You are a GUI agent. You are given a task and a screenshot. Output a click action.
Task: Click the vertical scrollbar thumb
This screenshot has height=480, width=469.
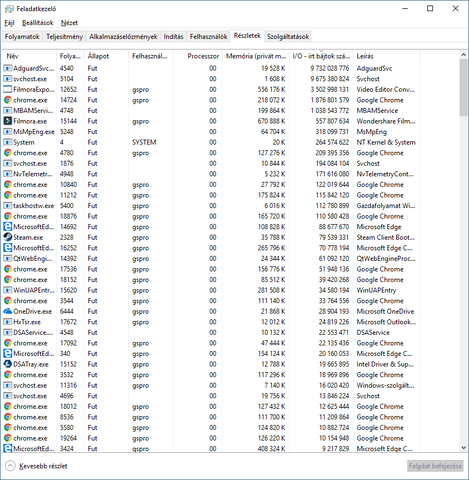pyautogui.click(x=463, y=88)
